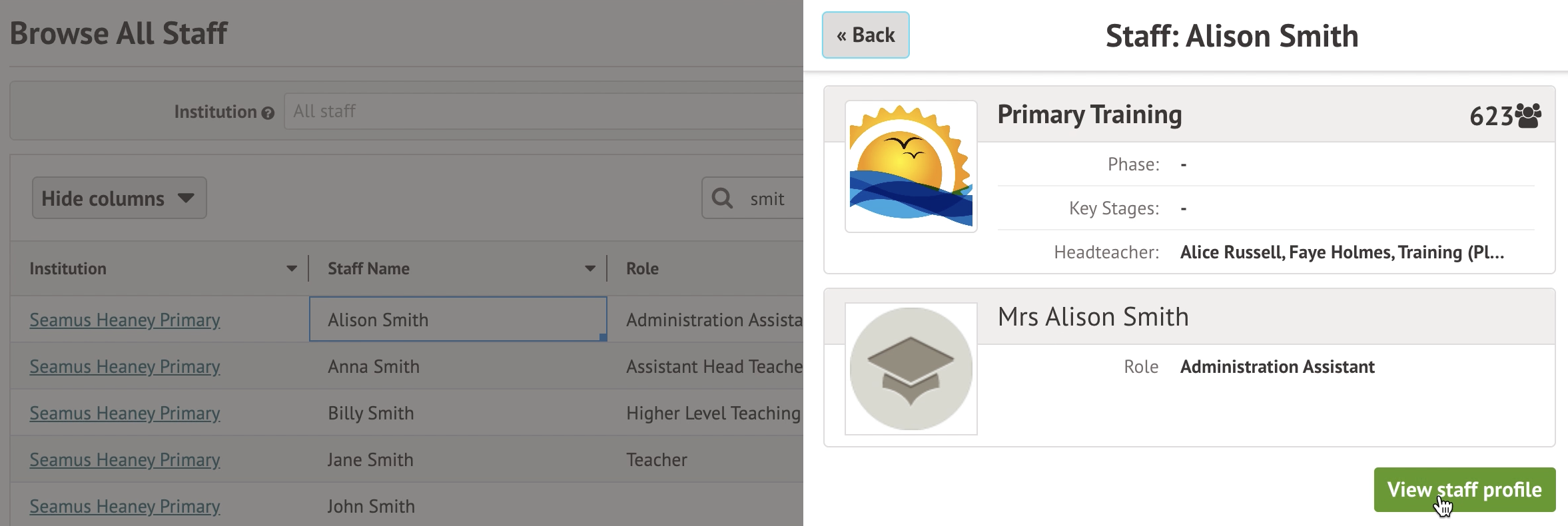Click the Institution help question mark icon
Viewport: 1568px width, 526px height.
268,113
